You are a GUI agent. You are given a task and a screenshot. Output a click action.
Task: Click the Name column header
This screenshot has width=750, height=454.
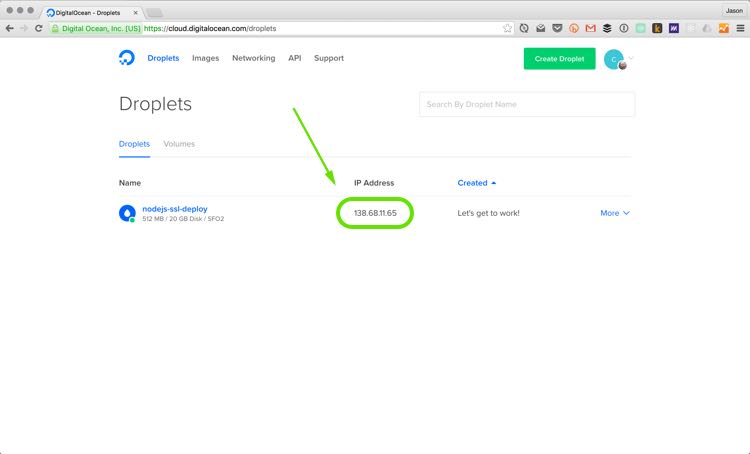130,183
